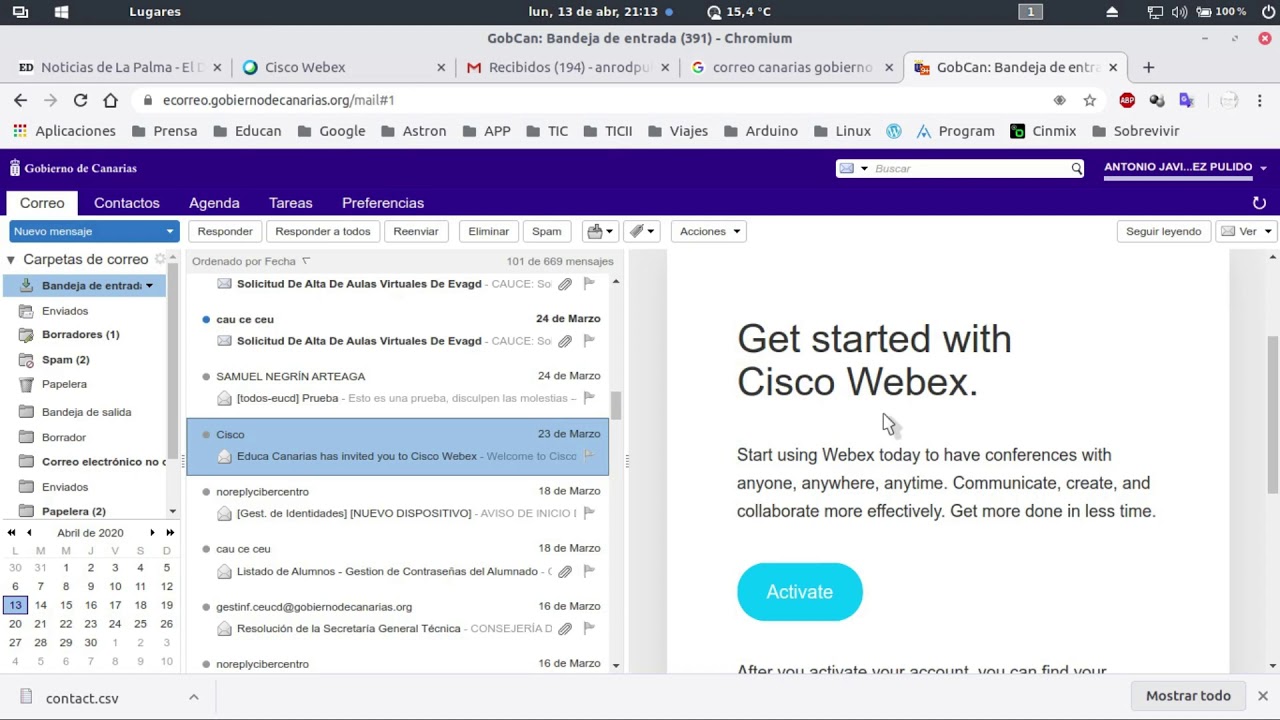Click Responder a todos button
This screenshot has height=720, width=1280.
pos(323,231)
